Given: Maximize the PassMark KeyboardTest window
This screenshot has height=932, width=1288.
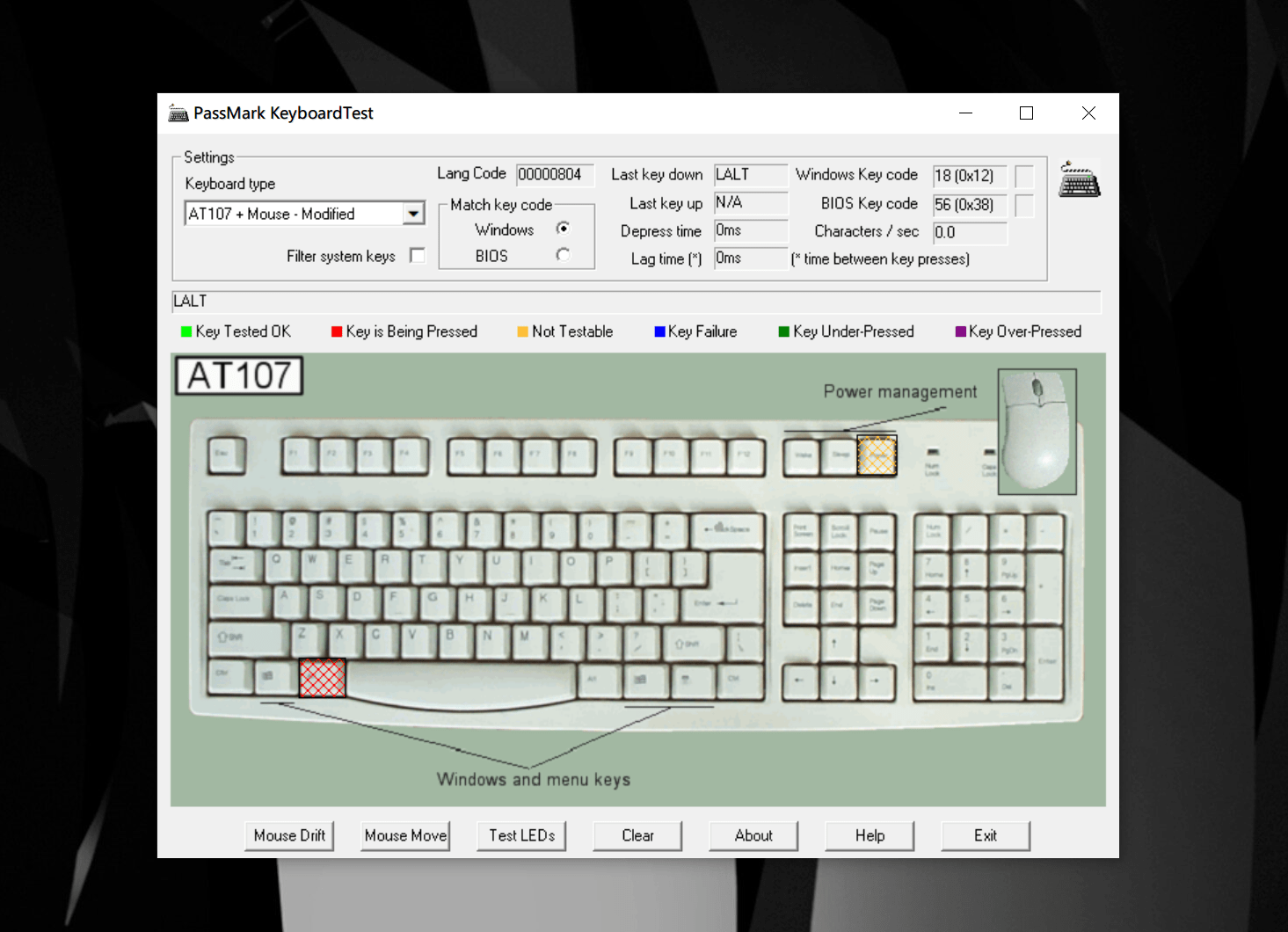Looking at the screenshot, I should [x=1026, y=113].
